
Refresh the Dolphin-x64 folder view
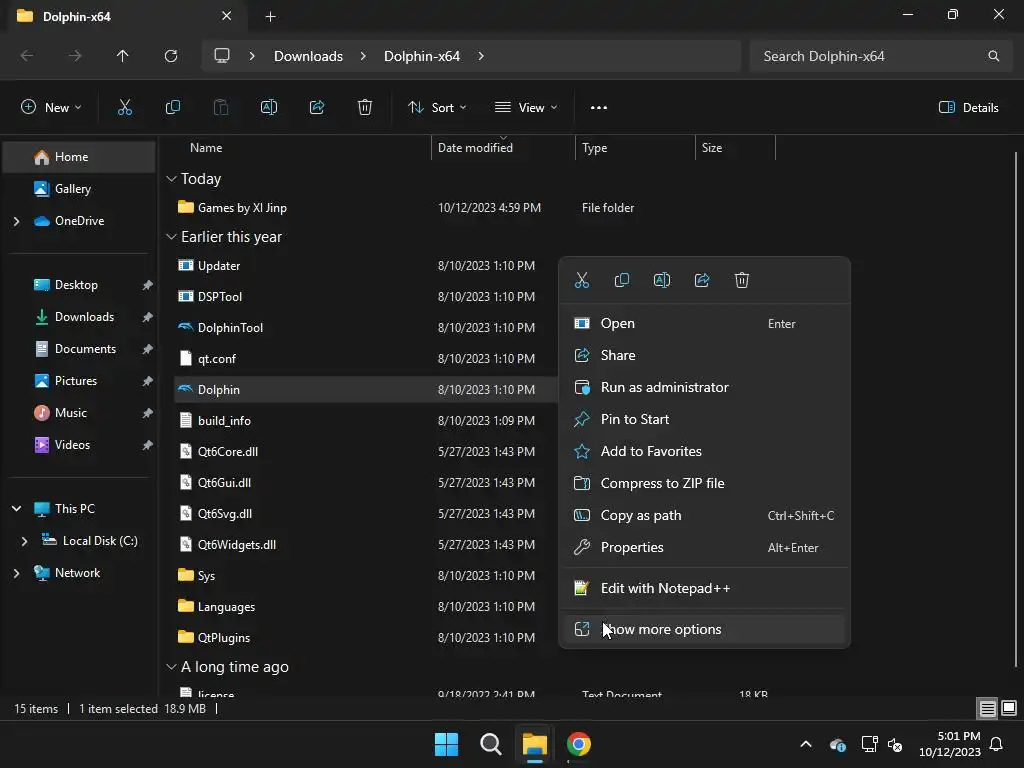171,56
